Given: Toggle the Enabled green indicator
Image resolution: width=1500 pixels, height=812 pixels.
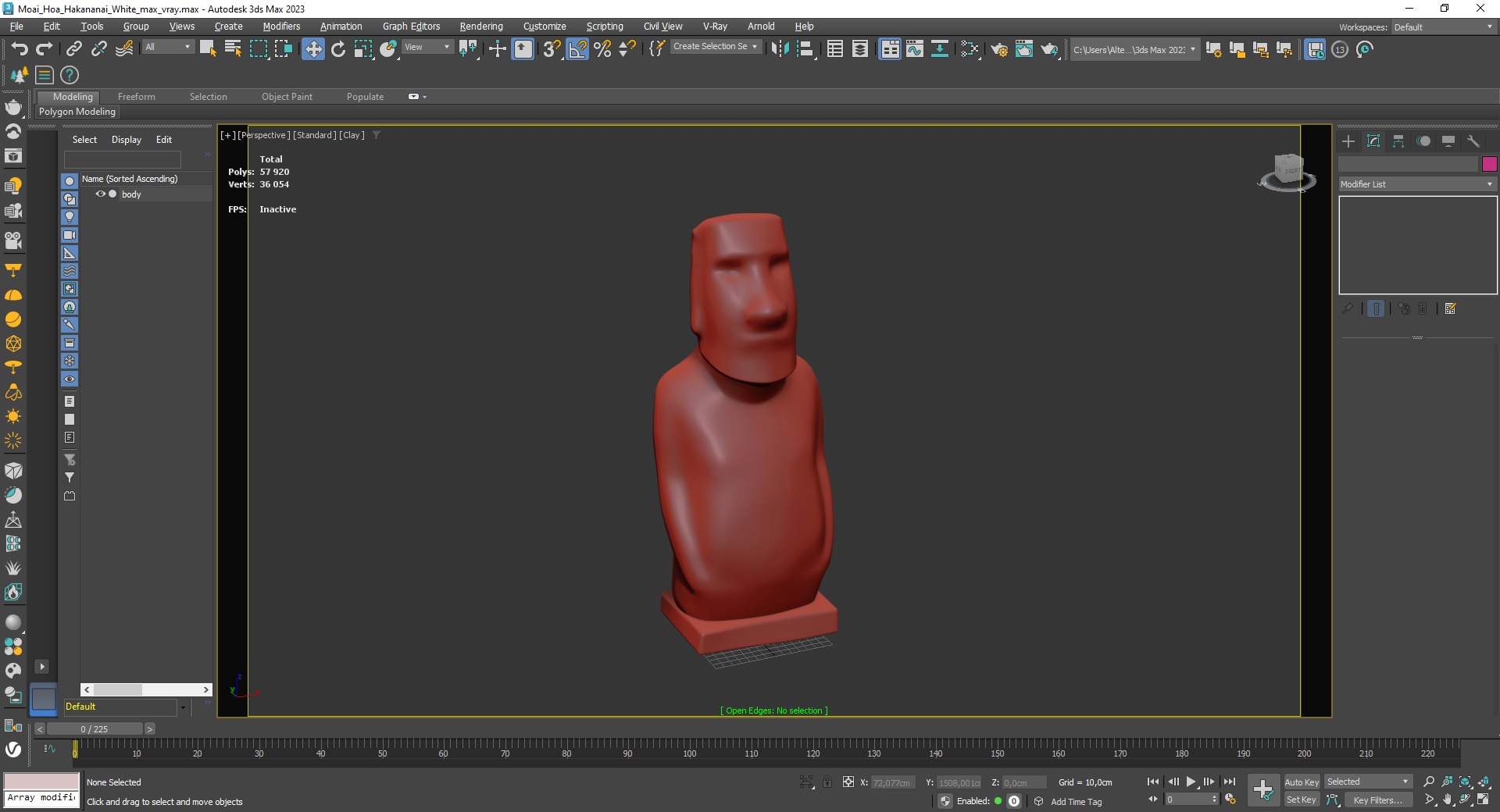Looking at the screenshot, I should click(998, 800).
